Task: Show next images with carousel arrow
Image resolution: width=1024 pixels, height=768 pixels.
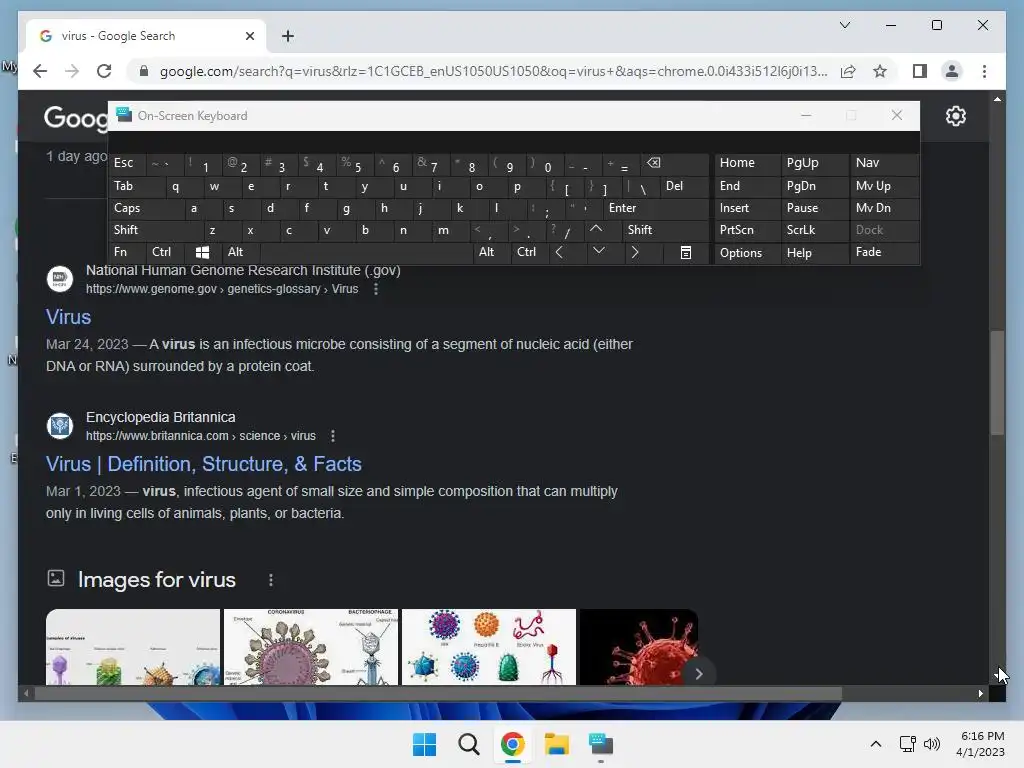Action: 698,673
